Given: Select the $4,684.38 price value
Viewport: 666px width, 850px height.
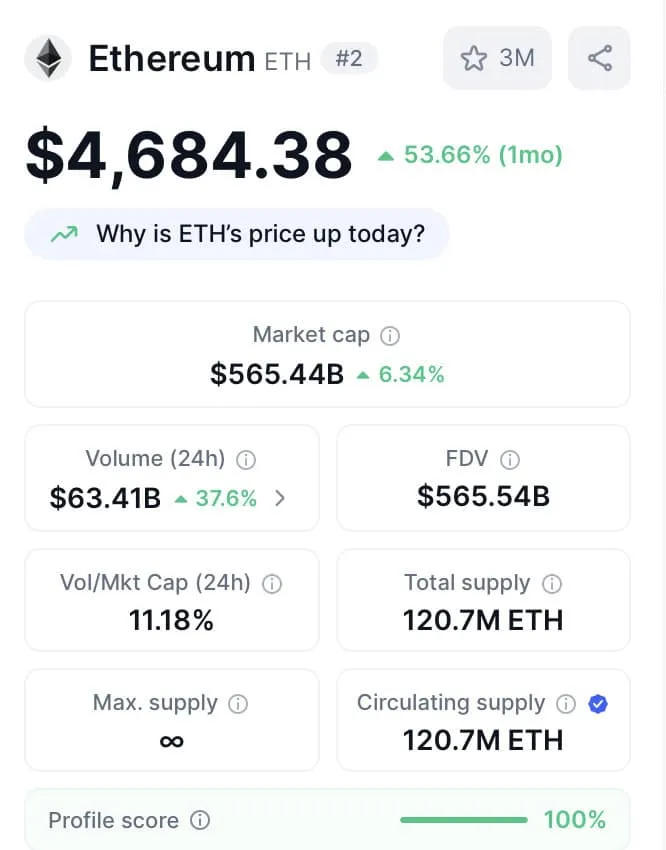Looking at the screenshot, I should 189,156.
